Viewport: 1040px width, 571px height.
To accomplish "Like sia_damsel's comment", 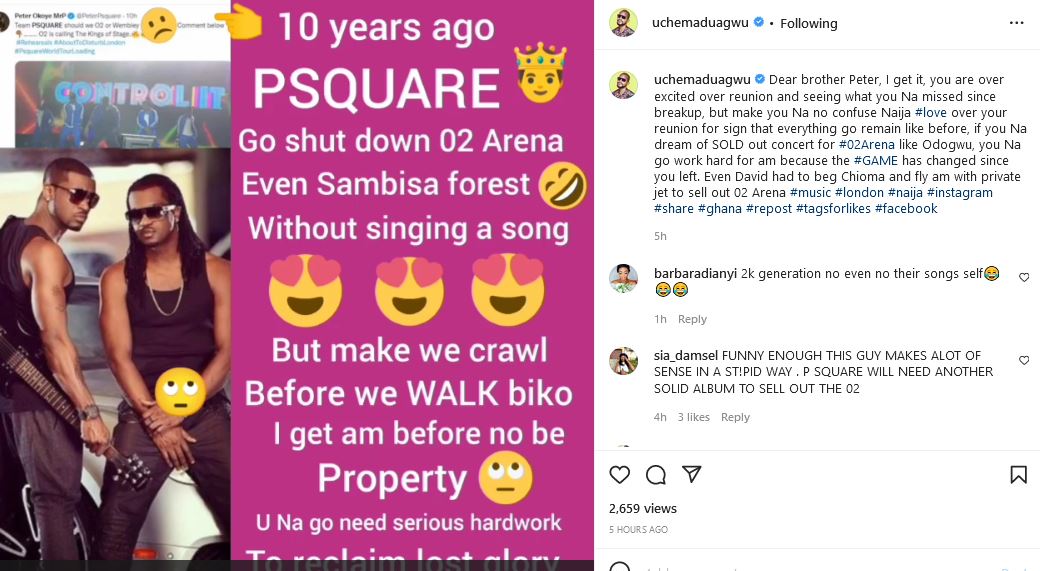I will point(1024,360).
